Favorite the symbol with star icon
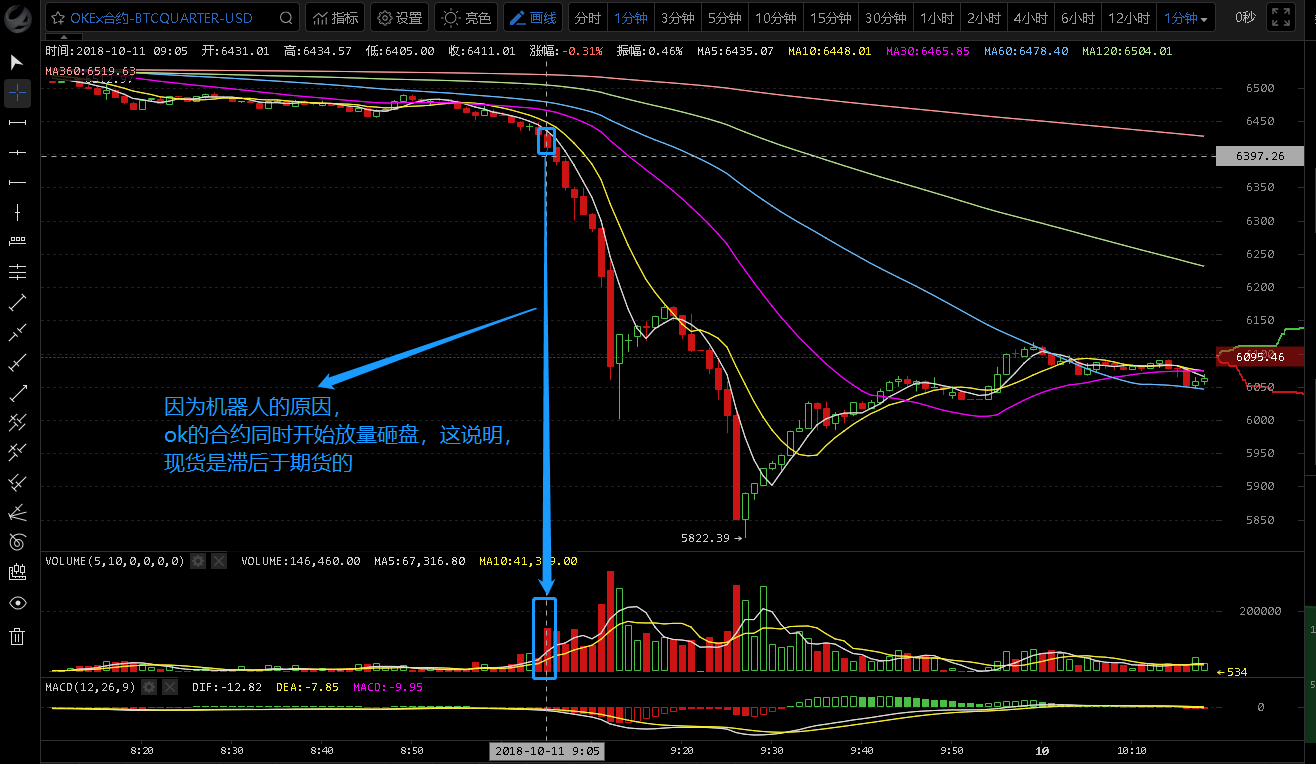Viewport: 1316px width, 764px height. point(59,18)
